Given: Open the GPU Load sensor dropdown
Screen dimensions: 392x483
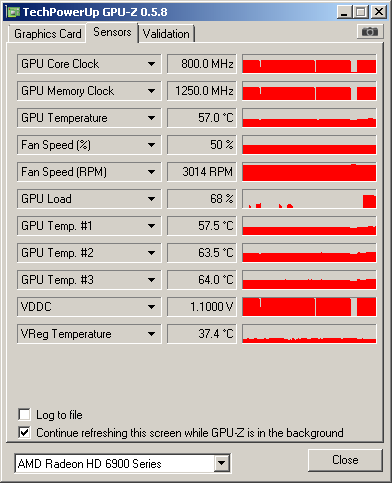Looking at the screenshot, I should (151, 199).
